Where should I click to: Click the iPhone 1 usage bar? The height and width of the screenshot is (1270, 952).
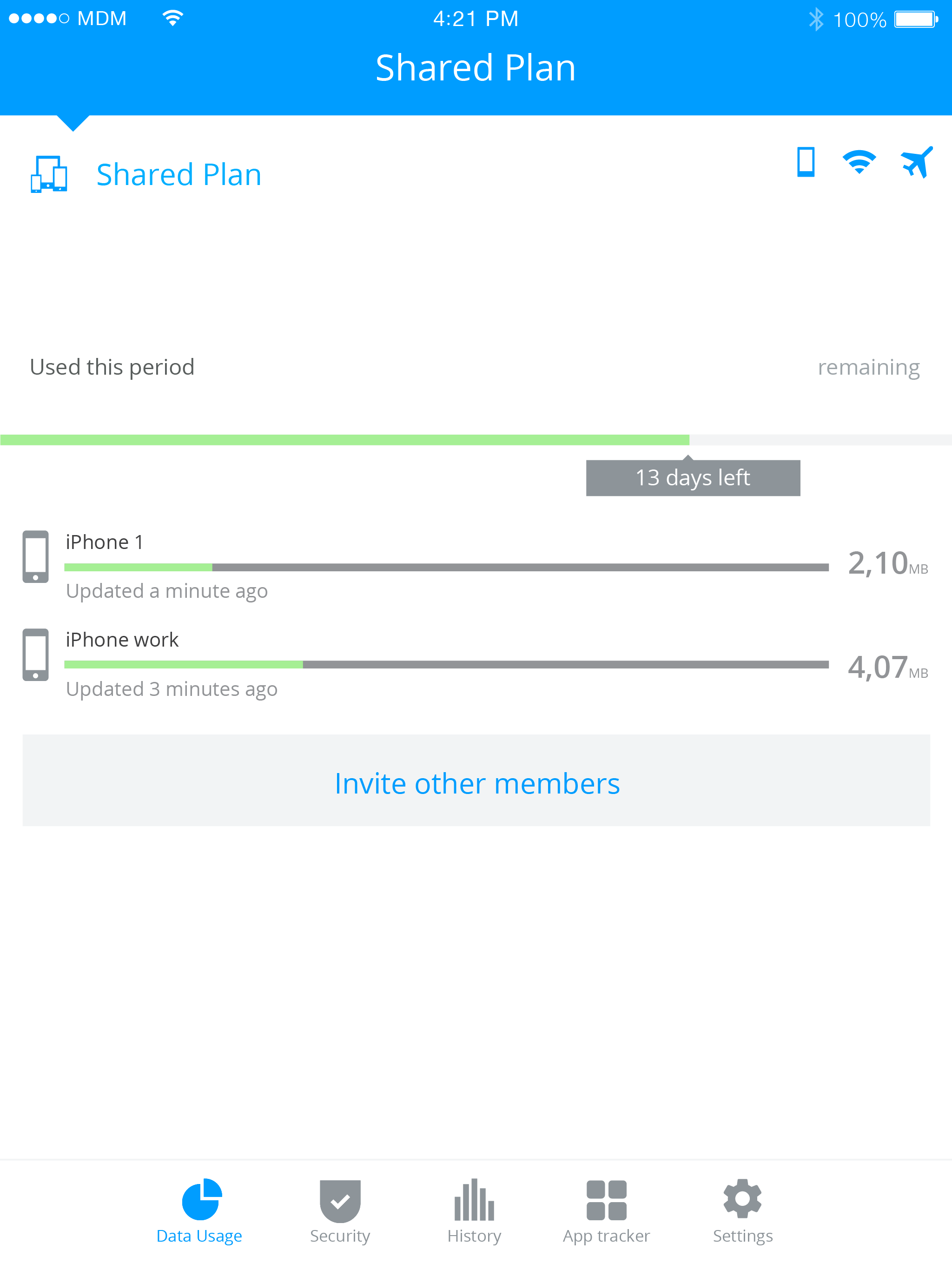(446, 567)
